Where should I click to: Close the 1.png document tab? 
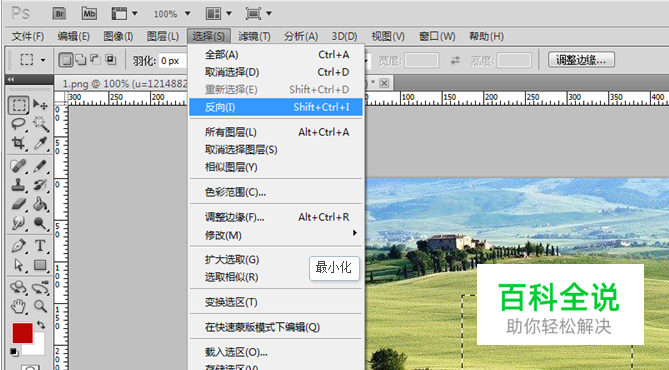tap(384, 83)
